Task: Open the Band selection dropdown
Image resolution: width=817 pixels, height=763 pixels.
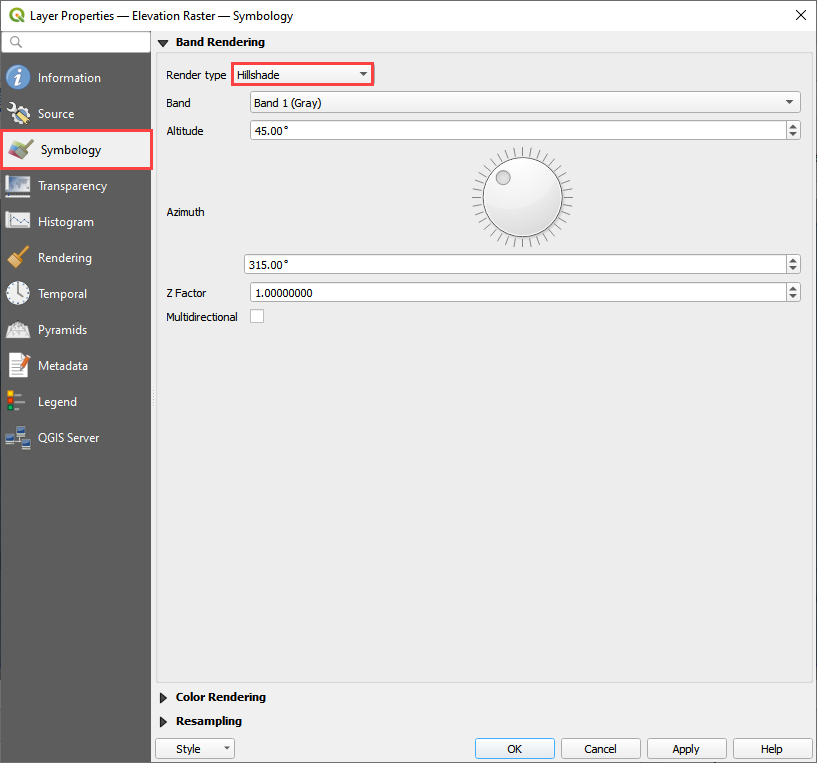Action: (524, 103)
